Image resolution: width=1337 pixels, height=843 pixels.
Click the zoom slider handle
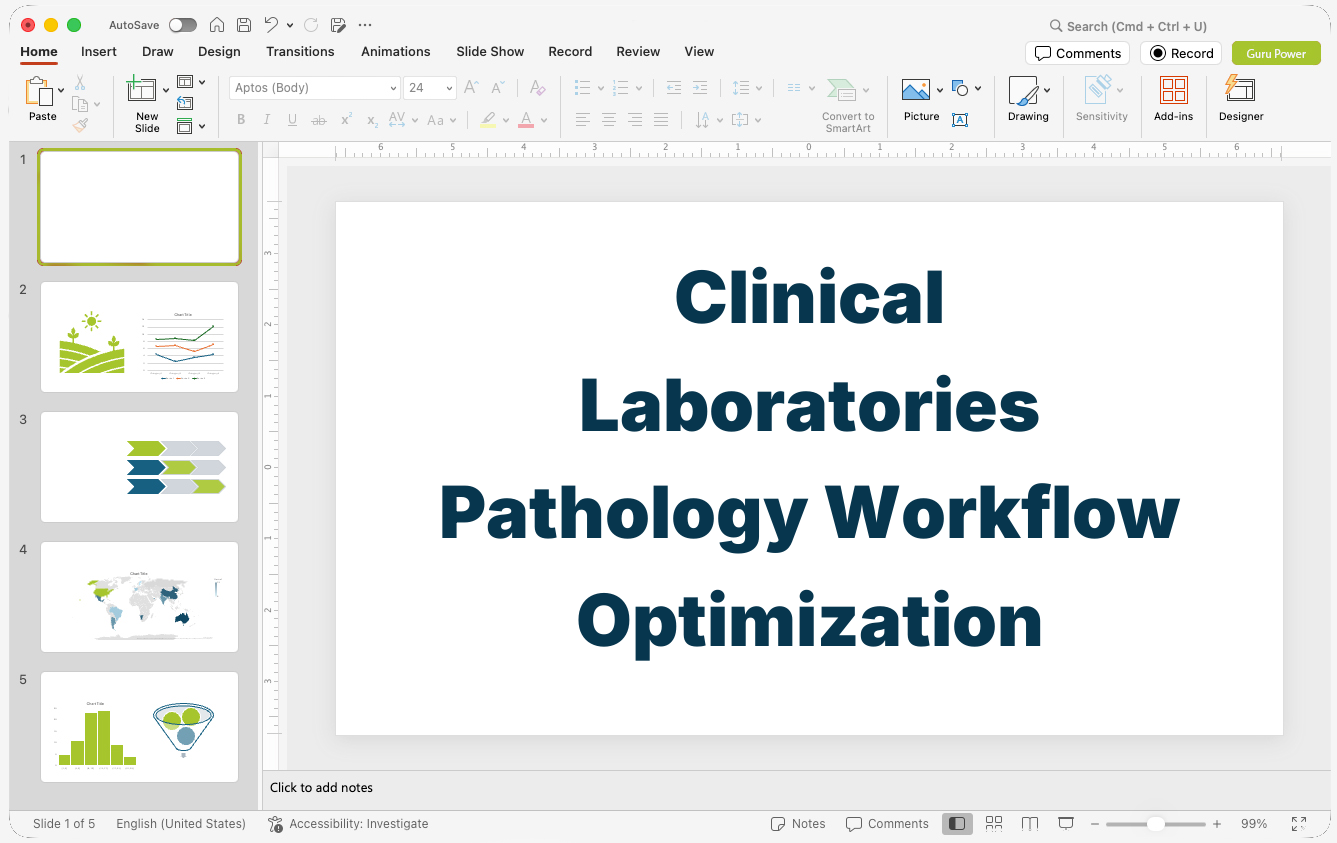[x=1155, y=824]
